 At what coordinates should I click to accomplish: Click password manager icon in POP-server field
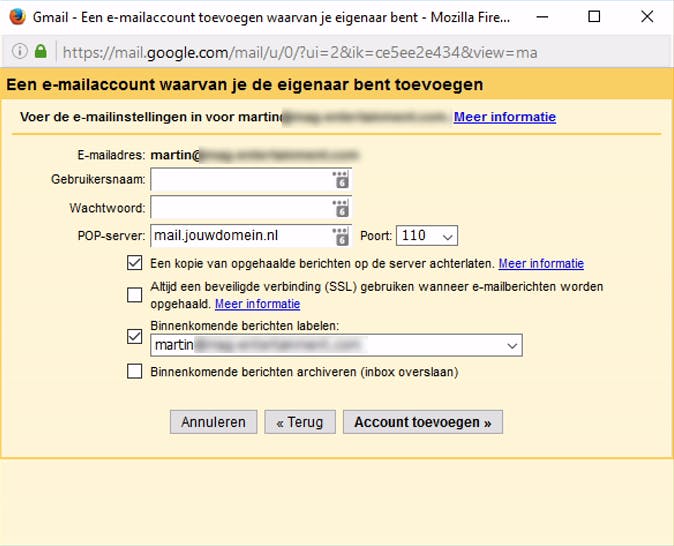[340, 236]
